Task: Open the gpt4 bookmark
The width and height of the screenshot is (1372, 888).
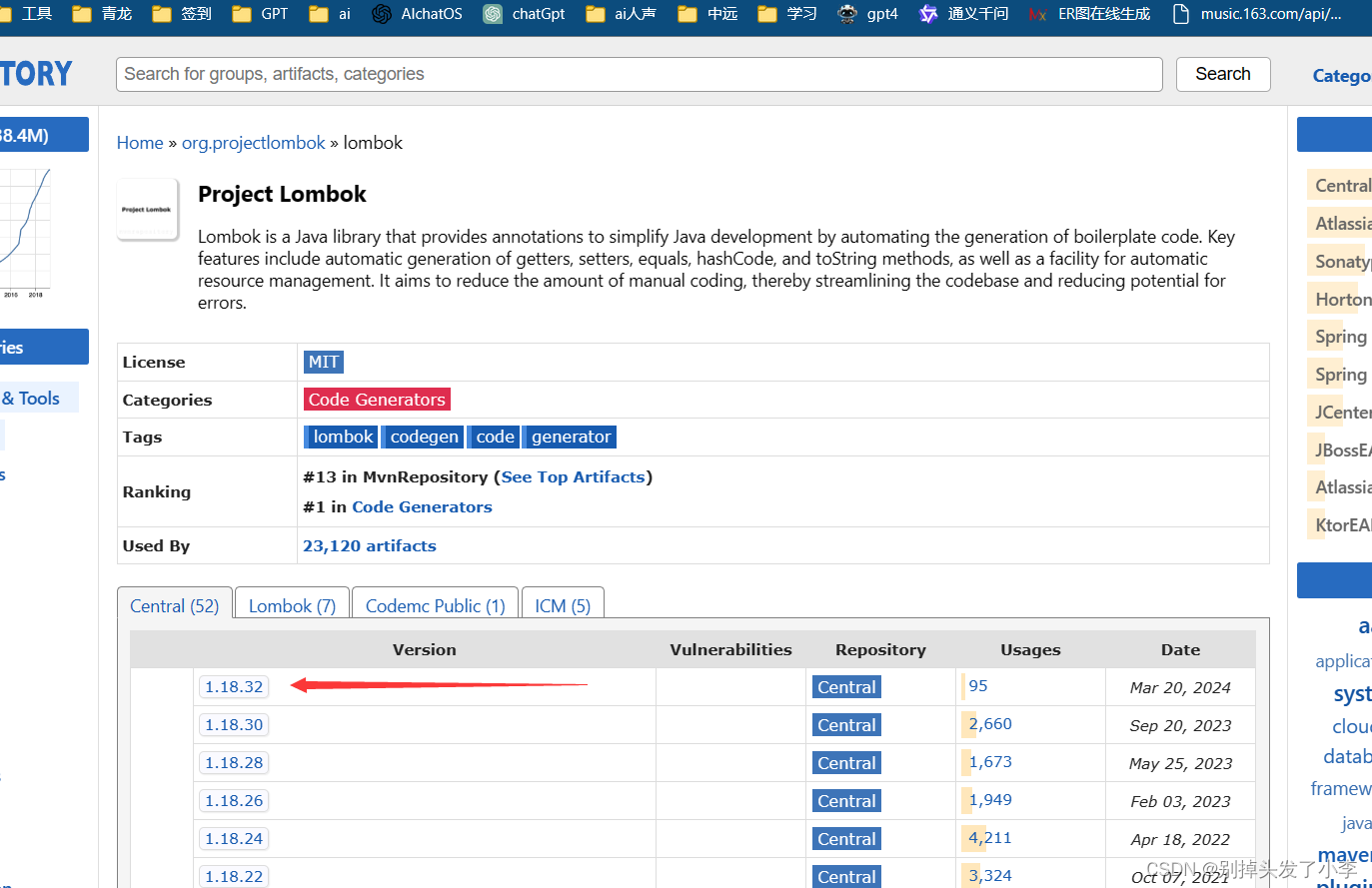Action: click(868, 14)
